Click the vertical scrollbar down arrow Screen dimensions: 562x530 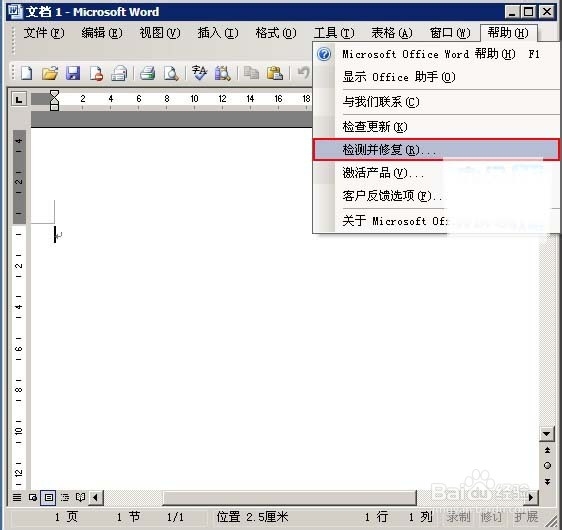click(x=547, y=434)
